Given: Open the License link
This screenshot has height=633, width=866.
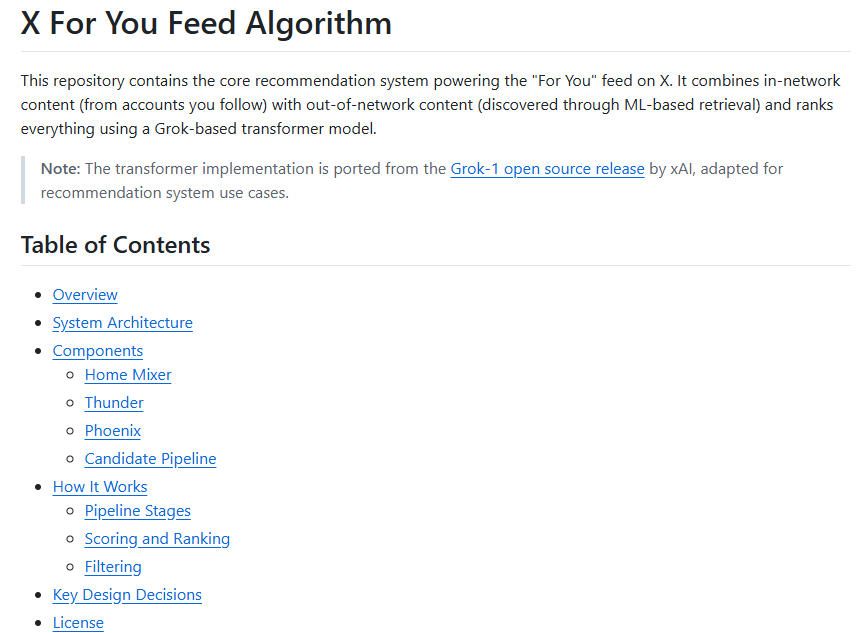Looking at the screenshot, I should pos(78,623).
